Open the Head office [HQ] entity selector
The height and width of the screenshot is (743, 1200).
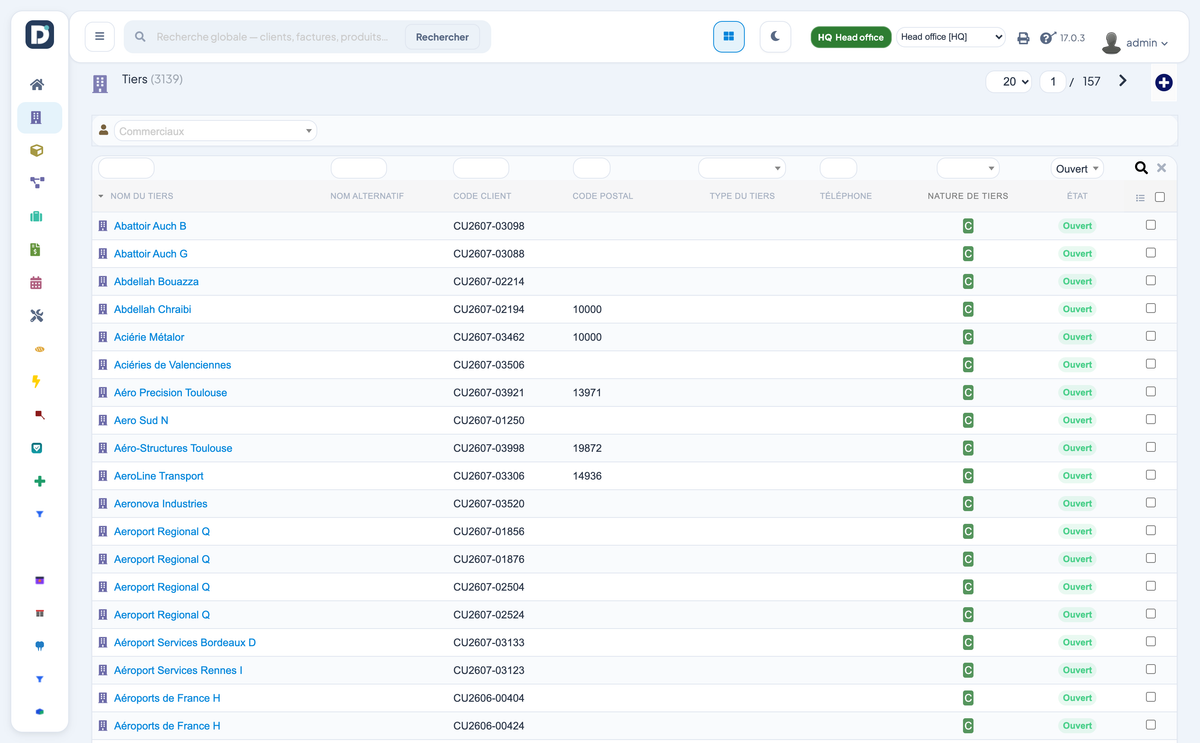[x=951, y=37]
